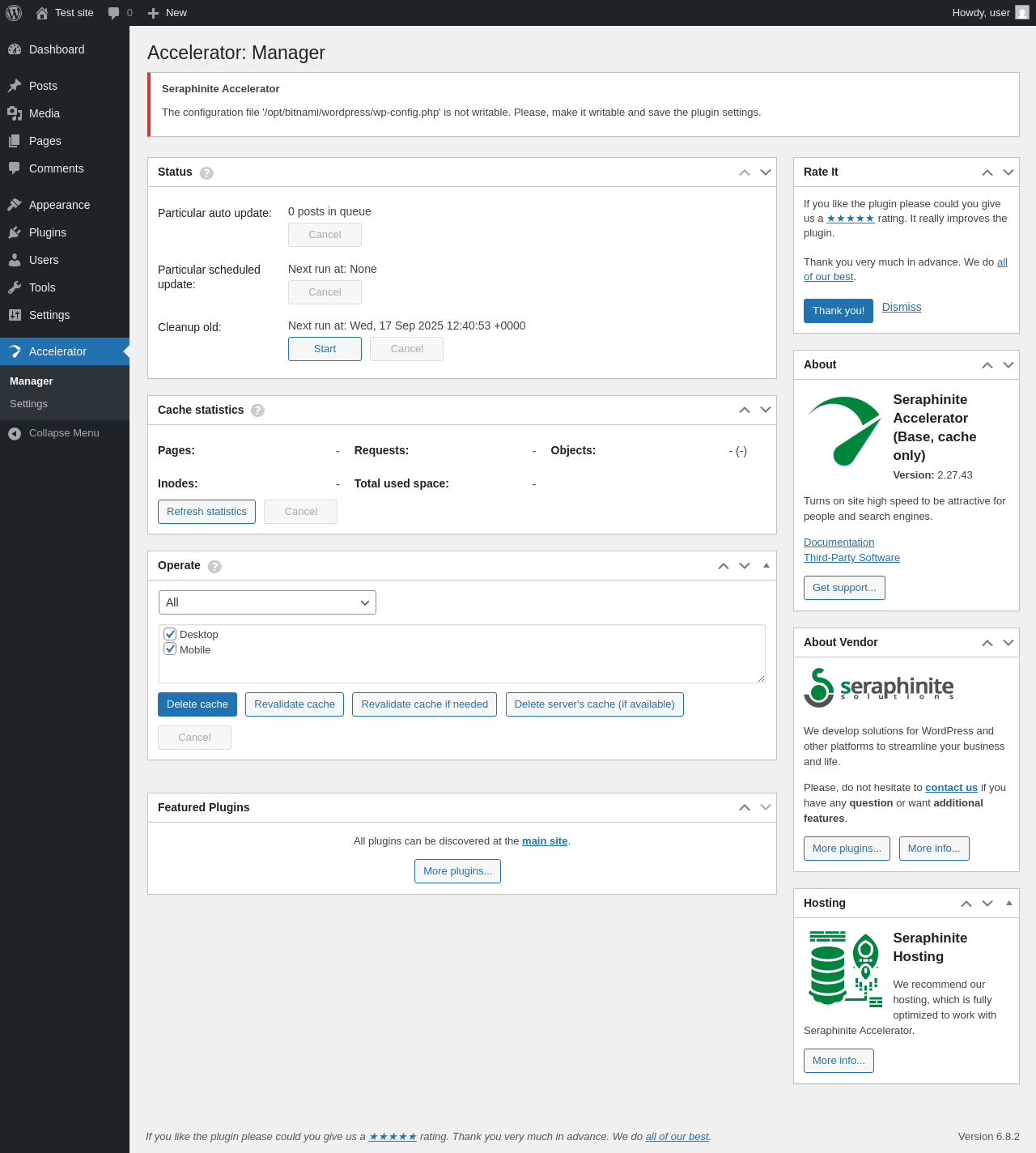Click the Posts pushpin icon
The width and height of the screenshot is (1036, 1153).
click(x=15, y=86)
